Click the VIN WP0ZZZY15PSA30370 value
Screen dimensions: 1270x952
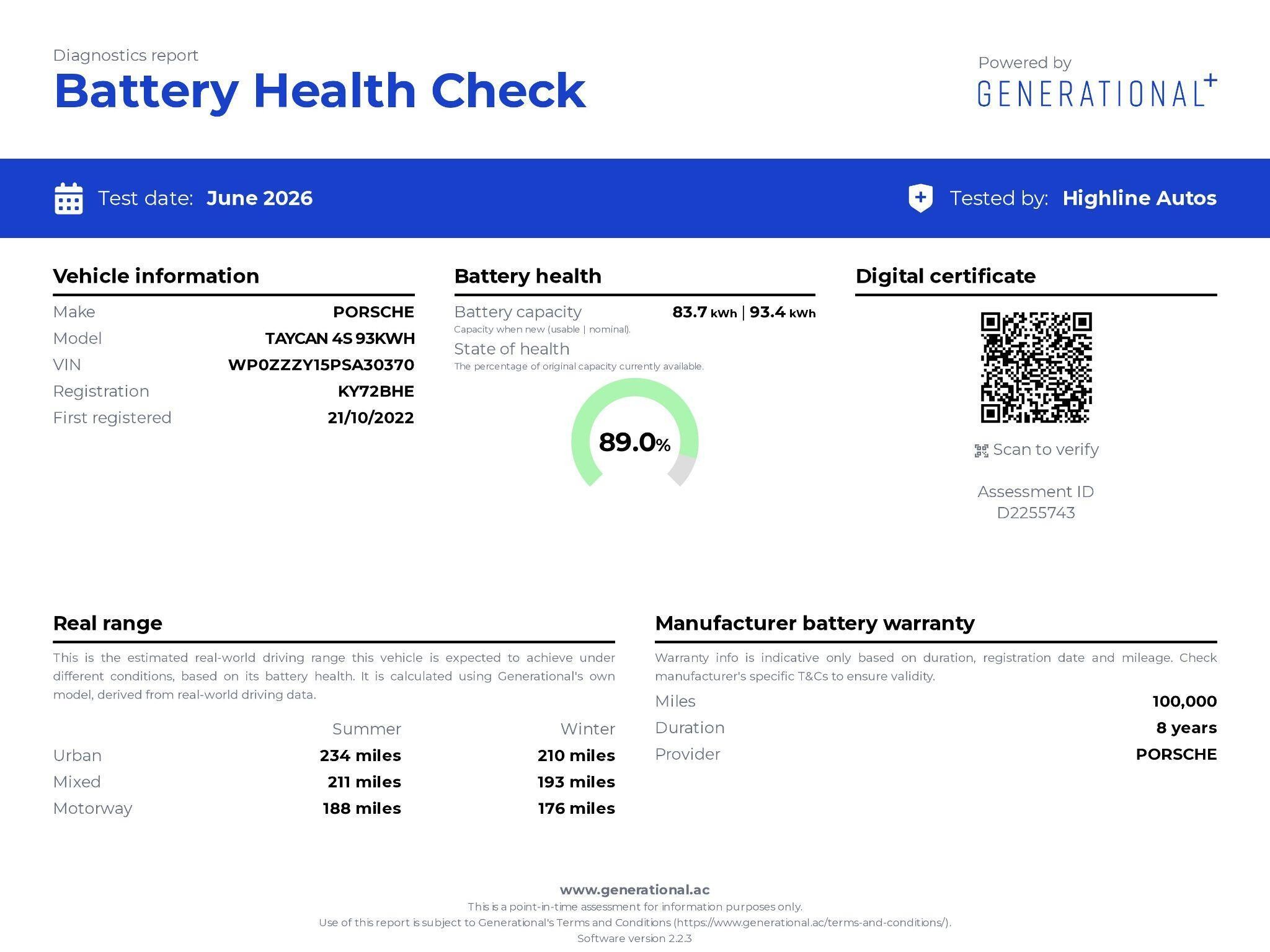point(321,365)
